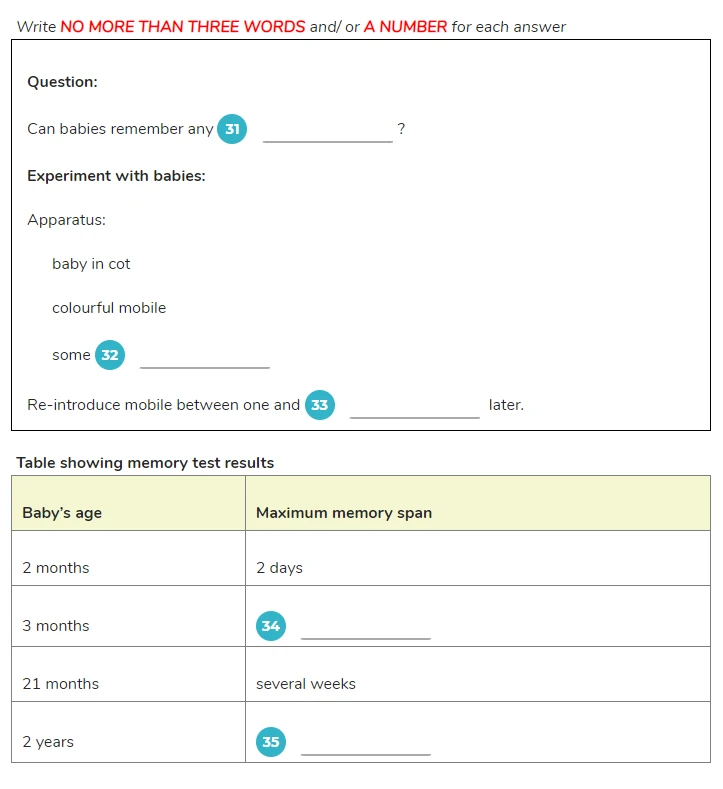Click the '21 months' table cell
Image resolution: width=723 pixels, height=789 pixels.
(x=128, y=674)
